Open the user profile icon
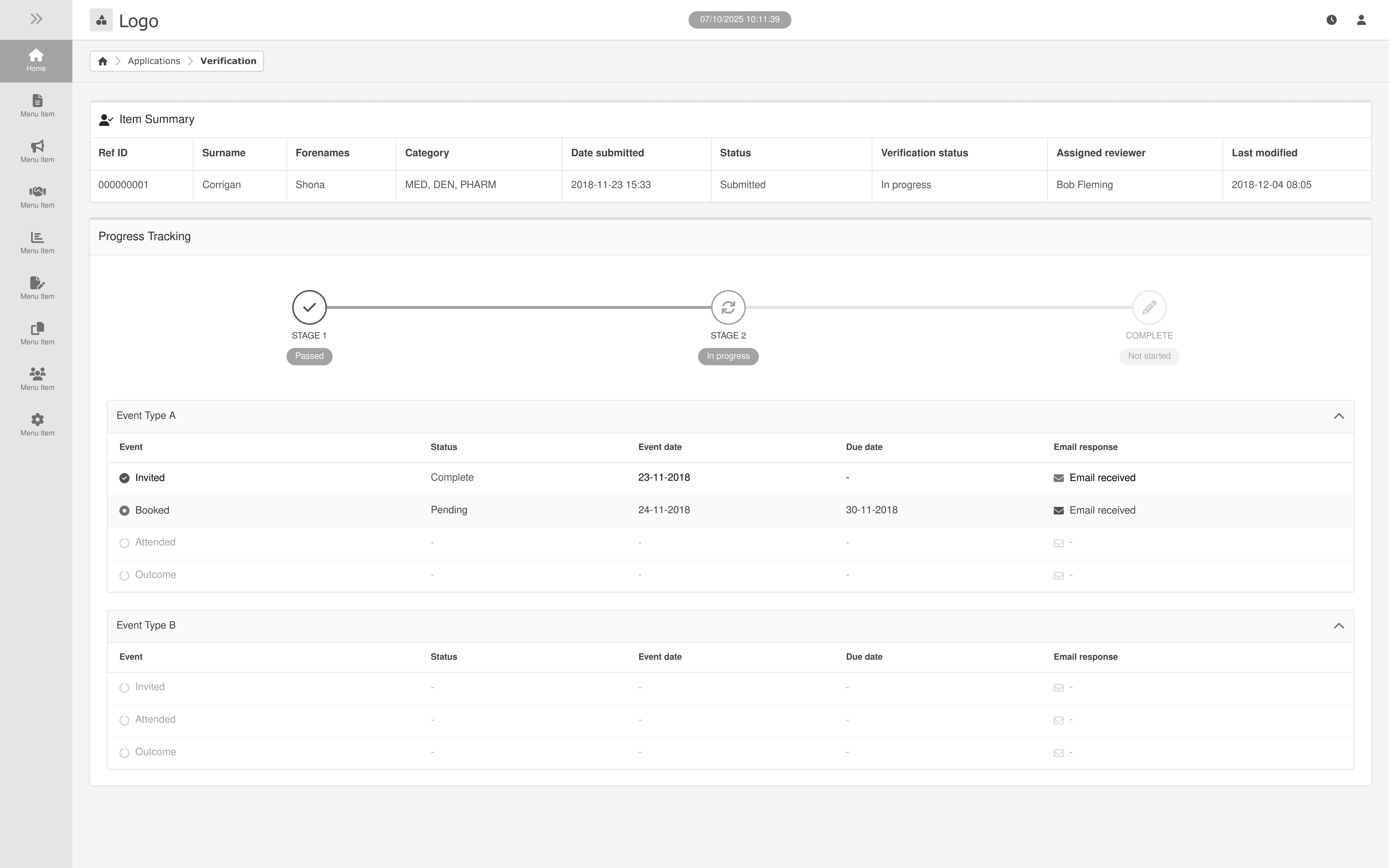 [x=1361, y=20]
